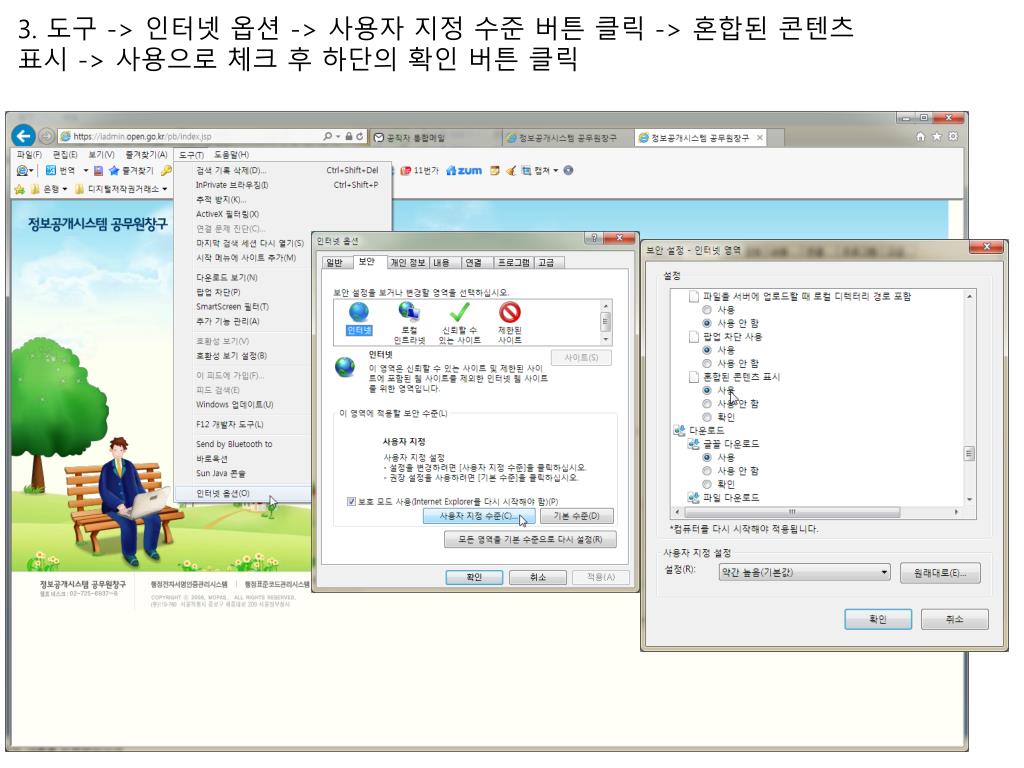Select 사용 under 글꼴 다운로드
Viewport: 1024px width, 768px height.
click(707, 457)
